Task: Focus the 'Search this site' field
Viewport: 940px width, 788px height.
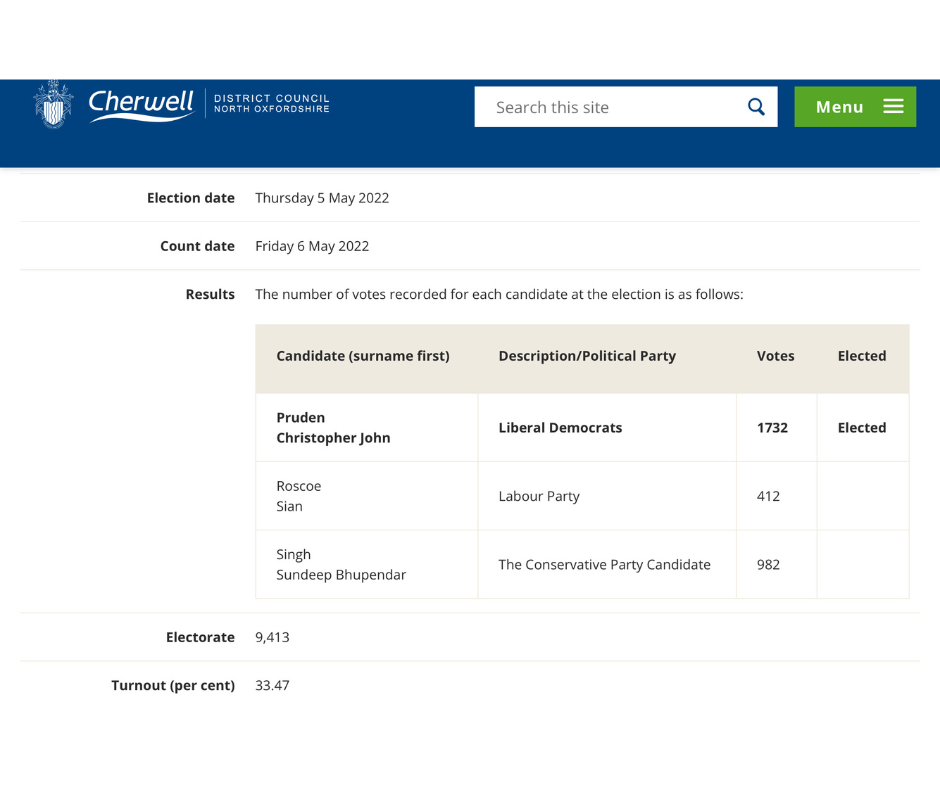Action: (610, 107)
